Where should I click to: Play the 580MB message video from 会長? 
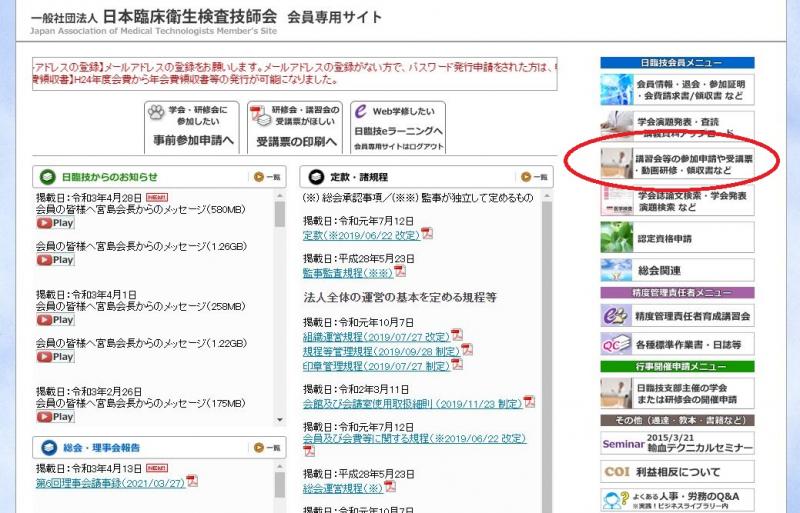[x=56, y=223]
